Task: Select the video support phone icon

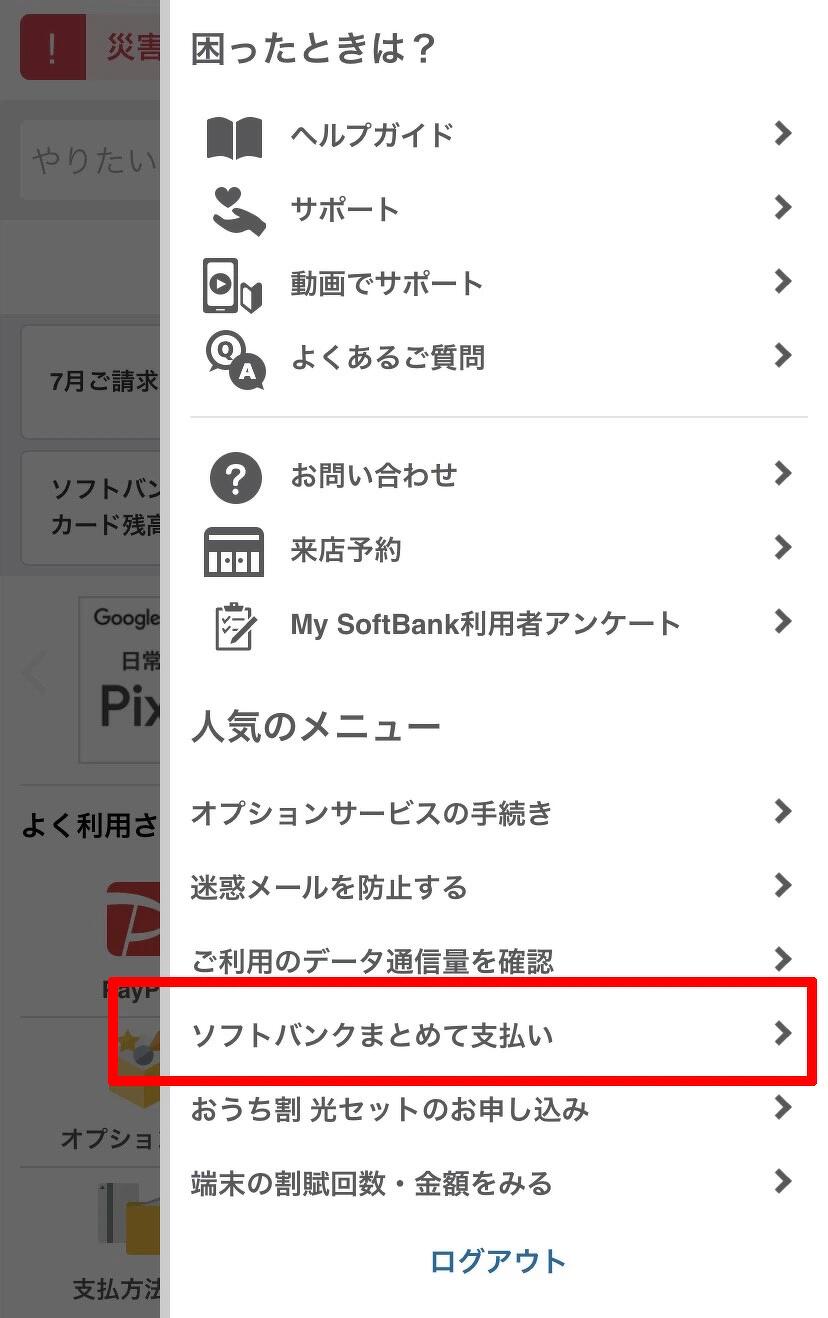Action: (x=232, y=284)
